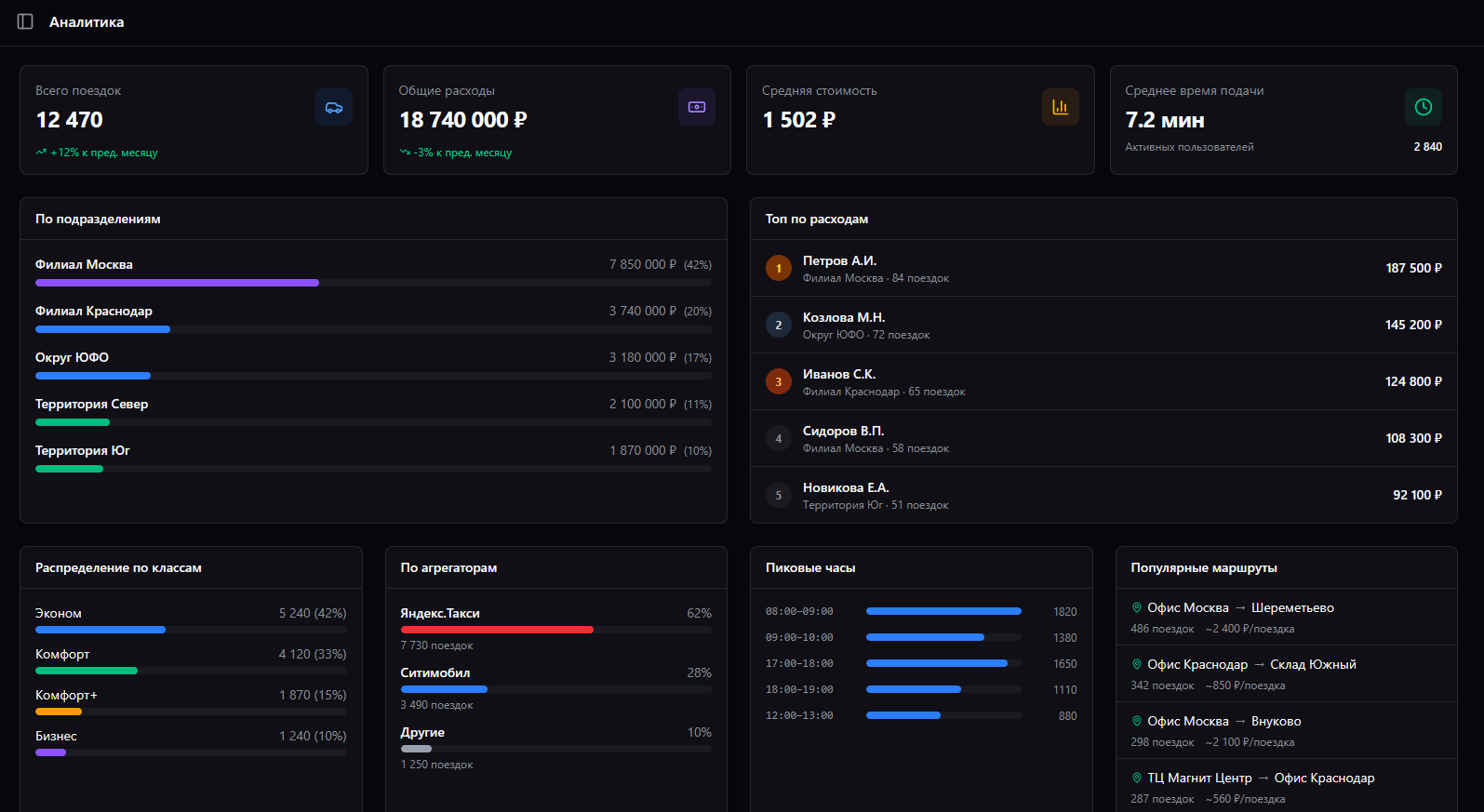Open the Козлова М.Н. spending row
Image resolution: width=1484 pixels, height=812 pixels.
coord(1103,325)
